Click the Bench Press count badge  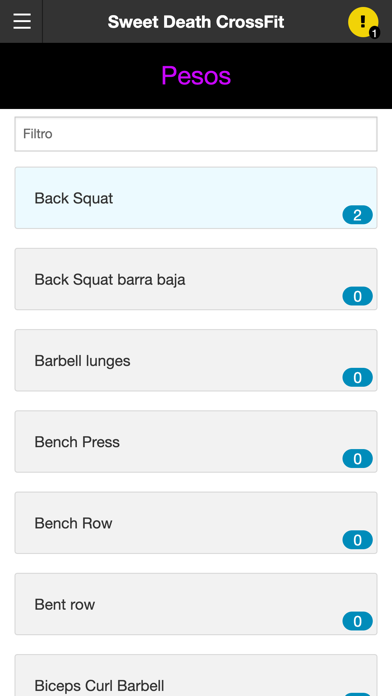coord(357,459)
